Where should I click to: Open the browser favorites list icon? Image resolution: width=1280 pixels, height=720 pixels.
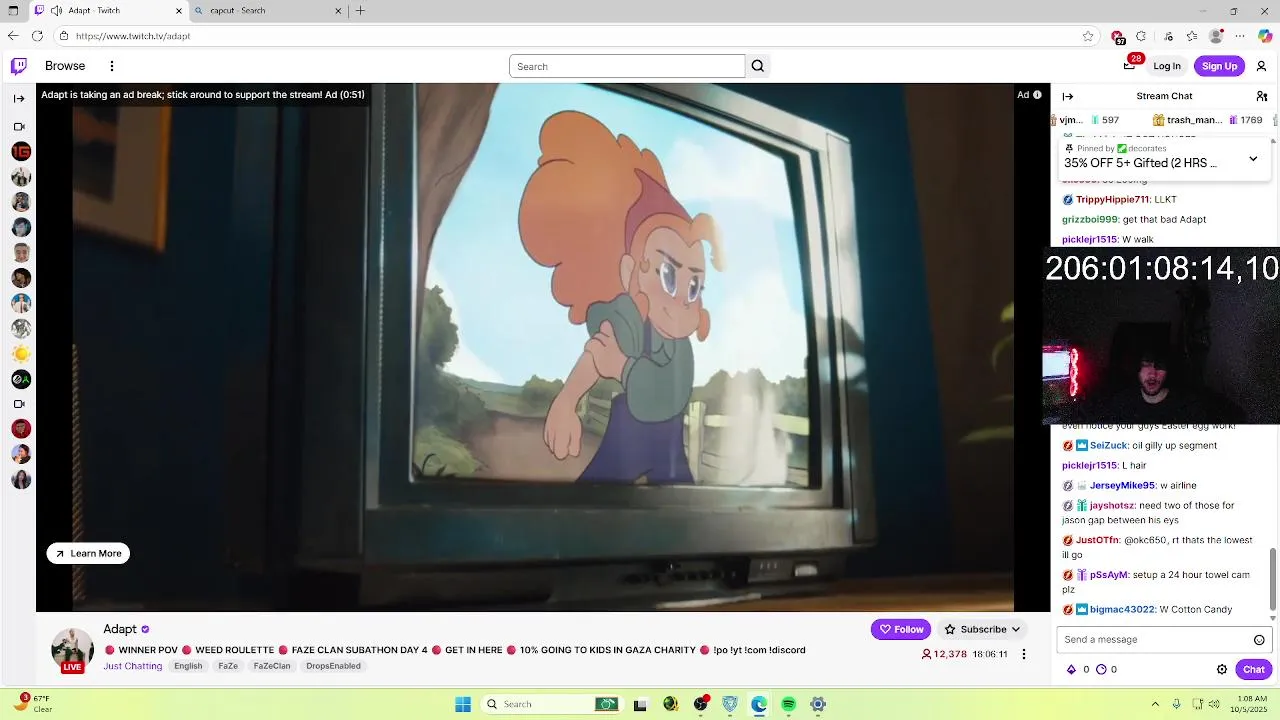click(x=1192, y=36)
